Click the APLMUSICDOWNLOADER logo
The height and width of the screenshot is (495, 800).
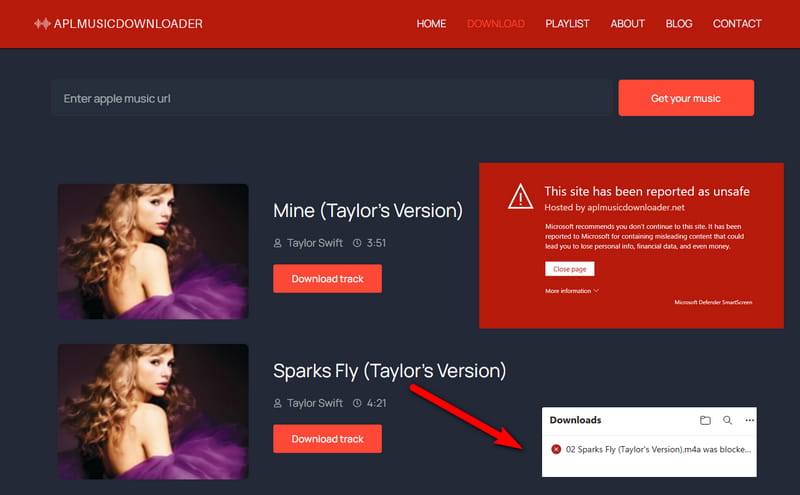118,23
